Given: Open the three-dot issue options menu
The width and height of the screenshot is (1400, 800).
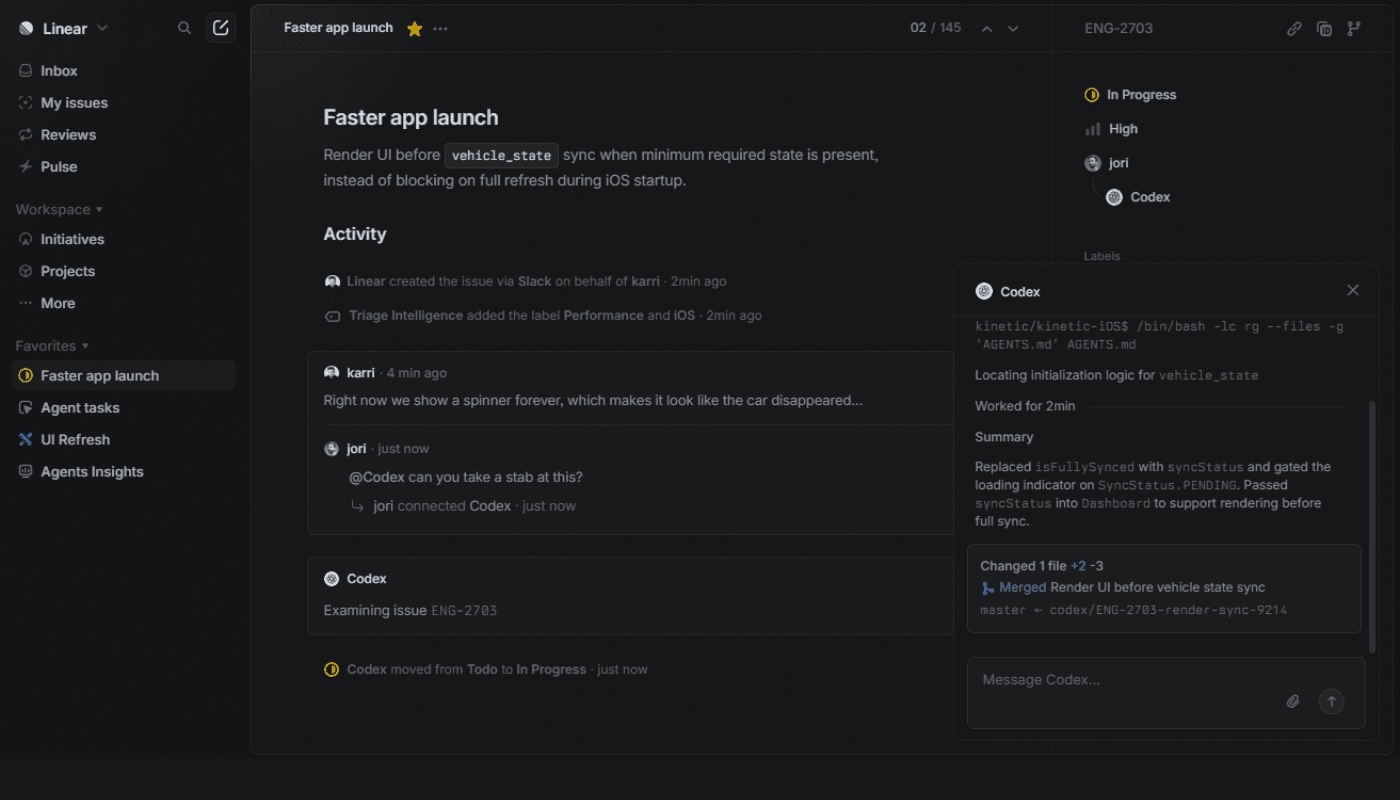Looking at the screenshot, I should point(441,29).
